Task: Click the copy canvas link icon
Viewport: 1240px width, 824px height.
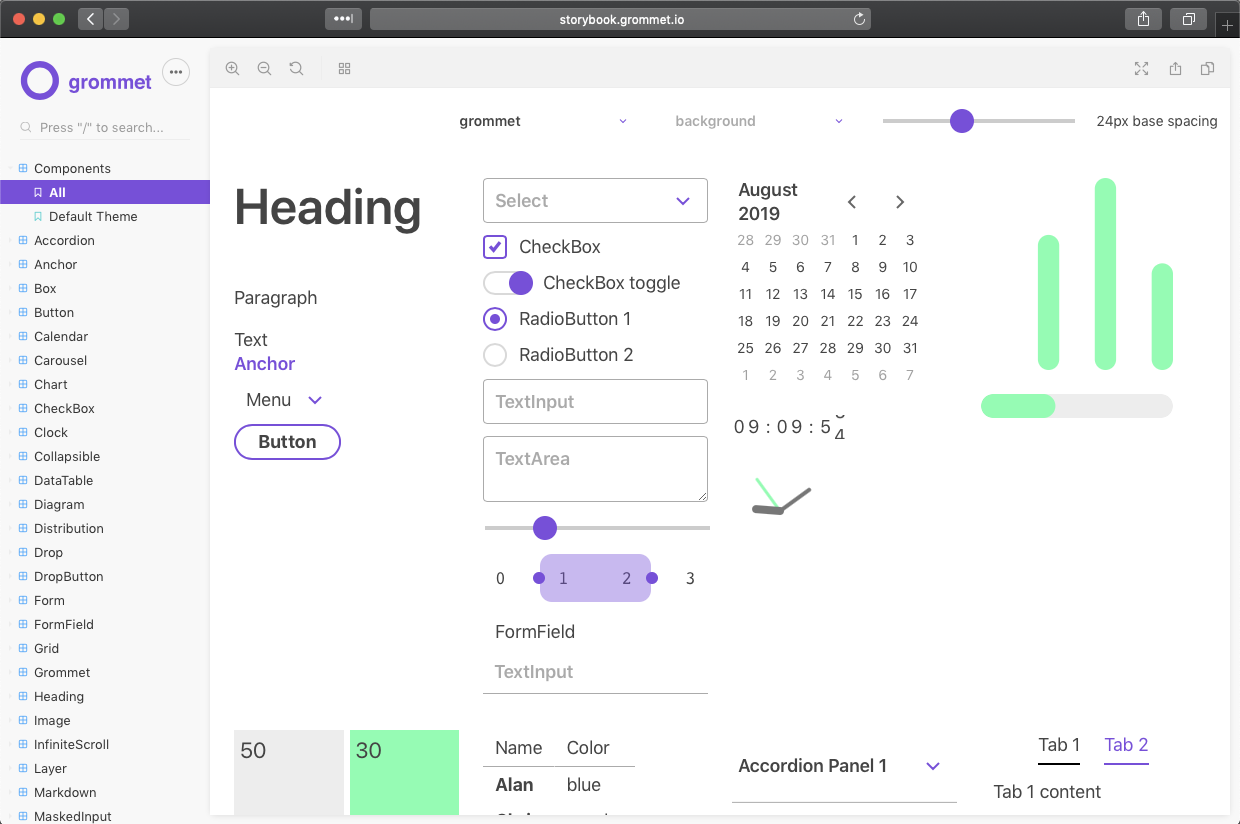Action: pos(1207,69)
